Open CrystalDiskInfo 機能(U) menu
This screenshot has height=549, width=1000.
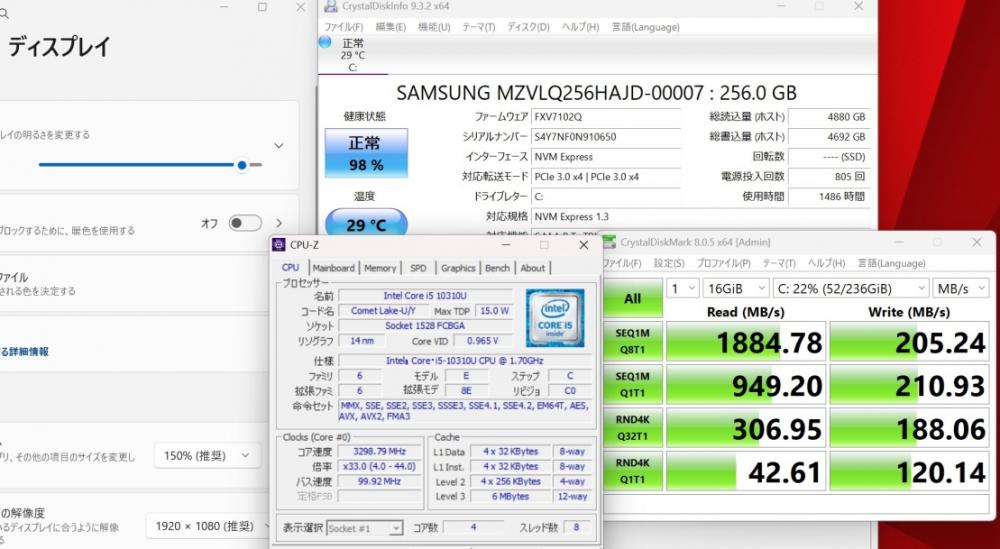(434, 27)
